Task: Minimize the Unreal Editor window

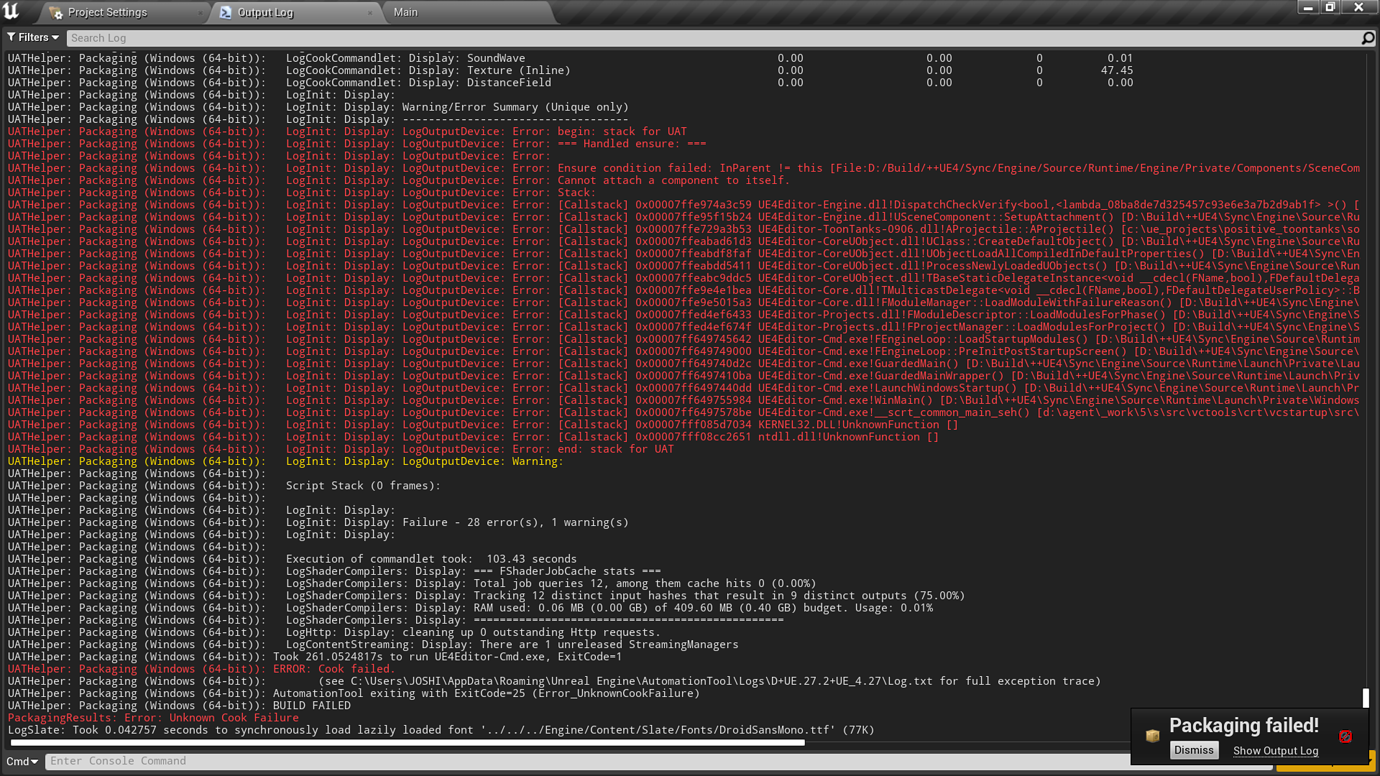Action: point(1308,8)
